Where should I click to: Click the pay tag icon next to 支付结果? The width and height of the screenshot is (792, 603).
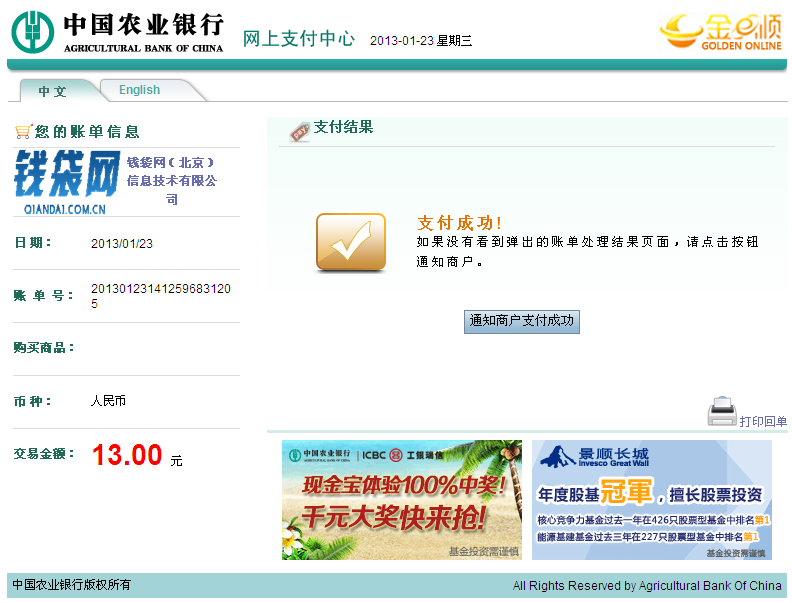[300, 132]
